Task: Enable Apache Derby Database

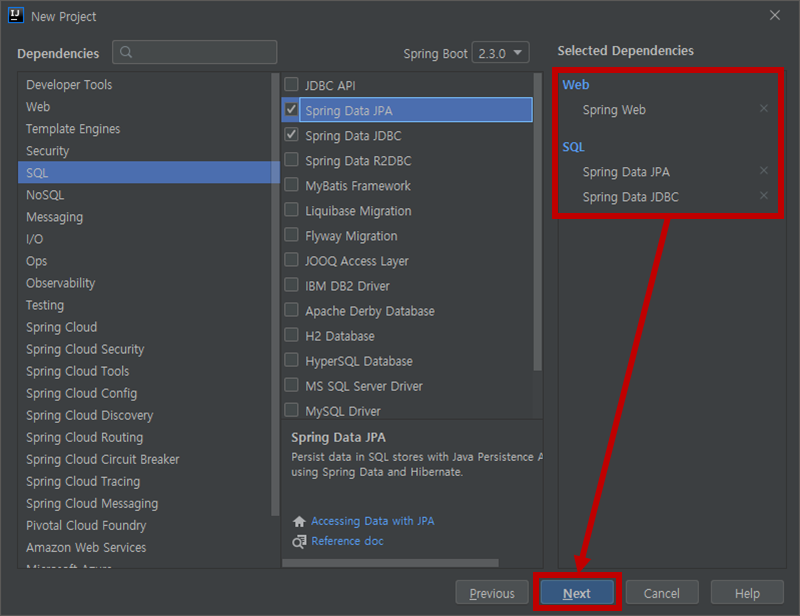Action: point(291,309)
